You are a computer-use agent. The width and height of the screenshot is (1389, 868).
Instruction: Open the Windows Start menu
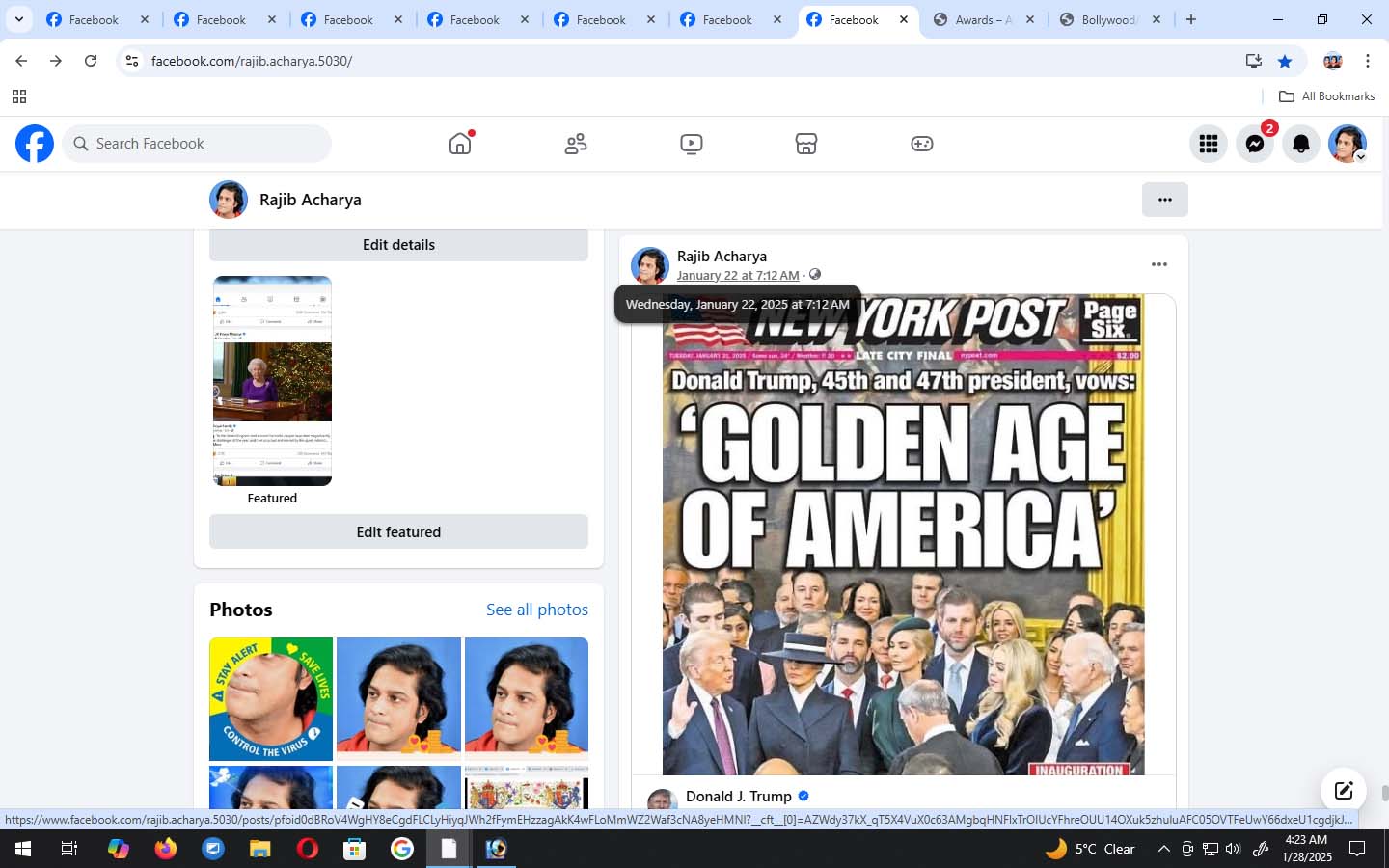[22, 849]
